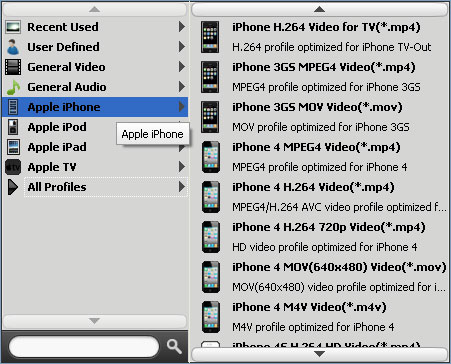Image resolution: width=451 pixels, height=364 pixels.
Task: Click icon of iPhone H.264 Video for TV
Action: 210,37
